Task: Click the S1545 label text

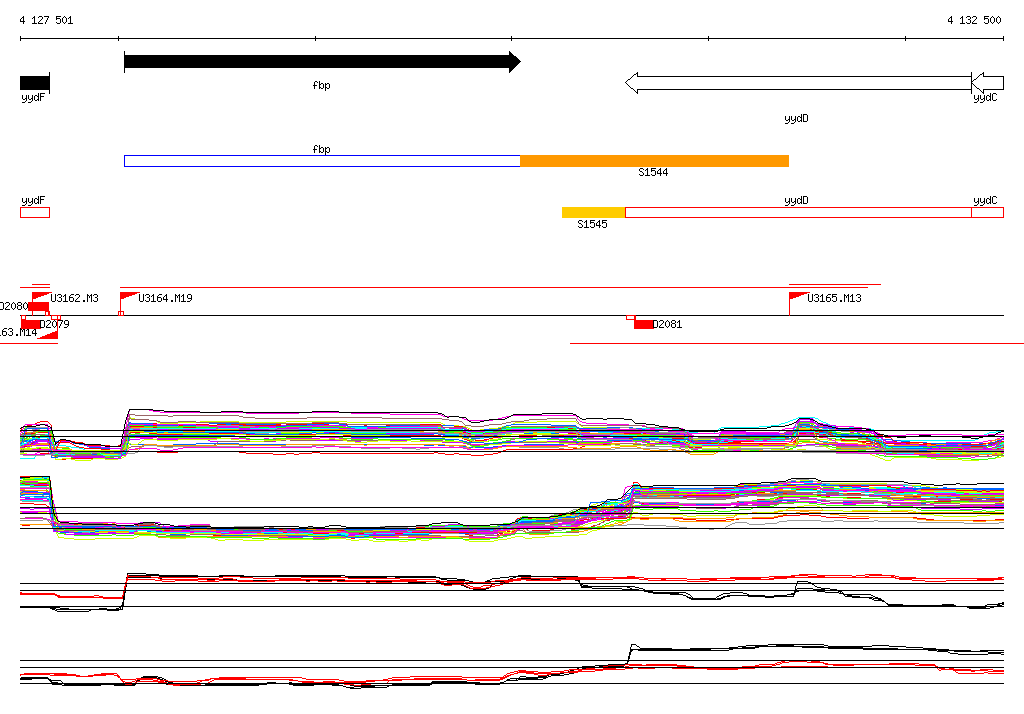Action: click(592, 224)
